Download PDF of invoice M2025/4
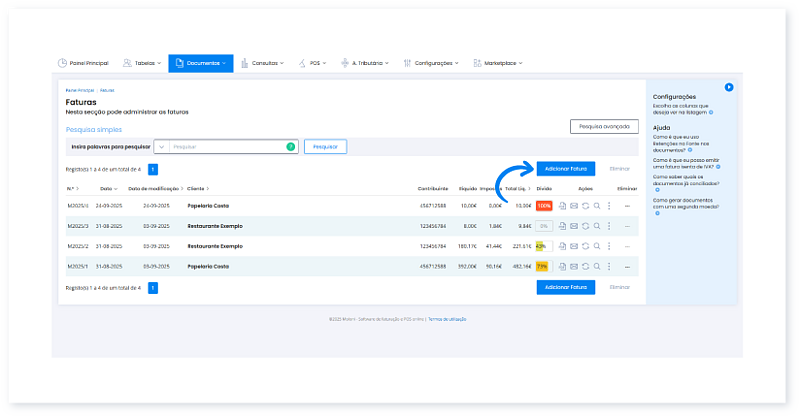800x417 pixels. click(562, 206)
